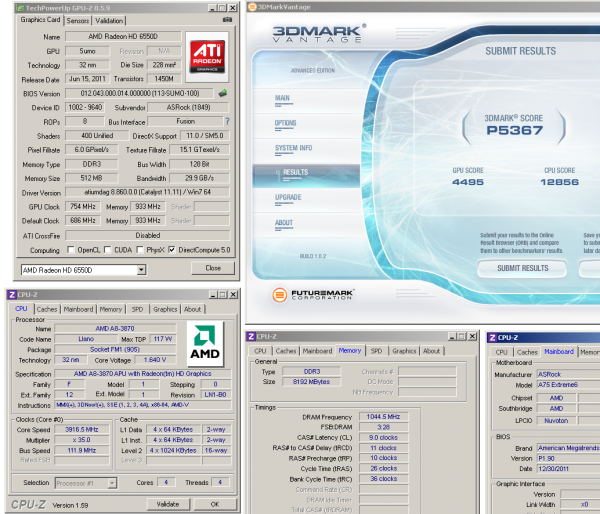The width and height of the screenshot is (600, 514).
Task: Click the Driver Version text field
Action: (x=148, y=191)
